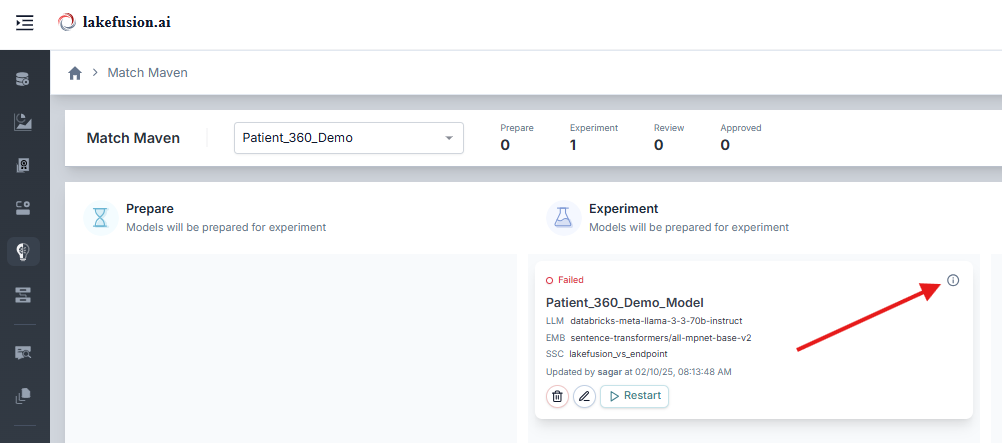1002x443 pixels.
Task: Click the Review count stat
Action: point(669,137)
